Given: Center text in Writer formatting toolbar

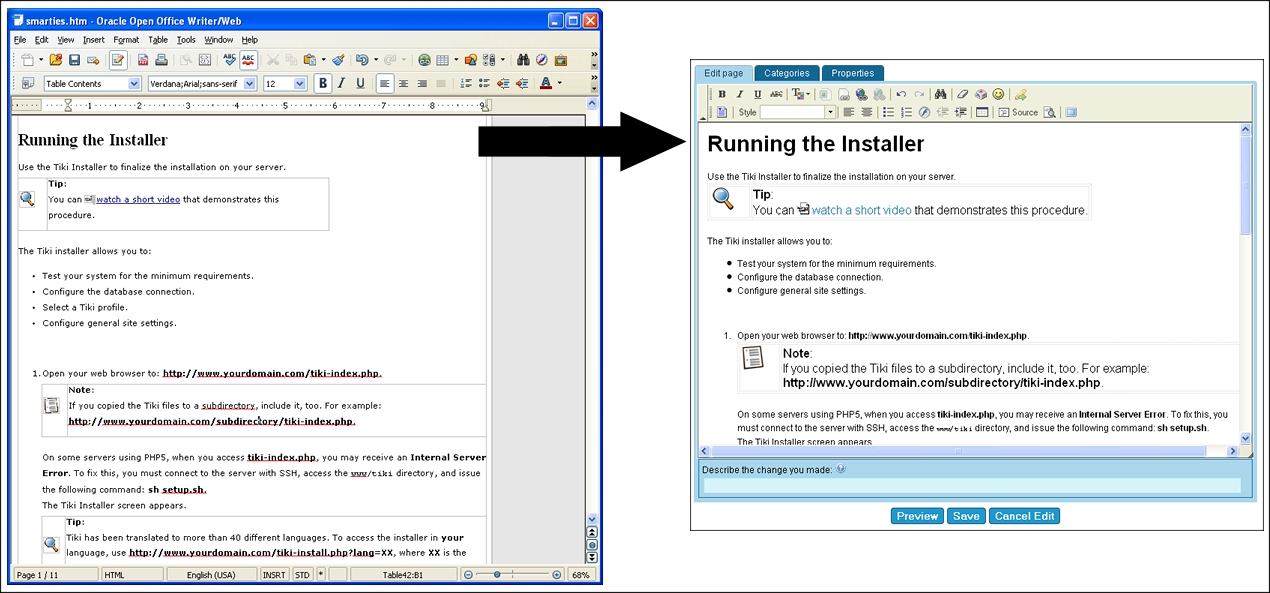Looking at the screenshot, I should 403,84.
